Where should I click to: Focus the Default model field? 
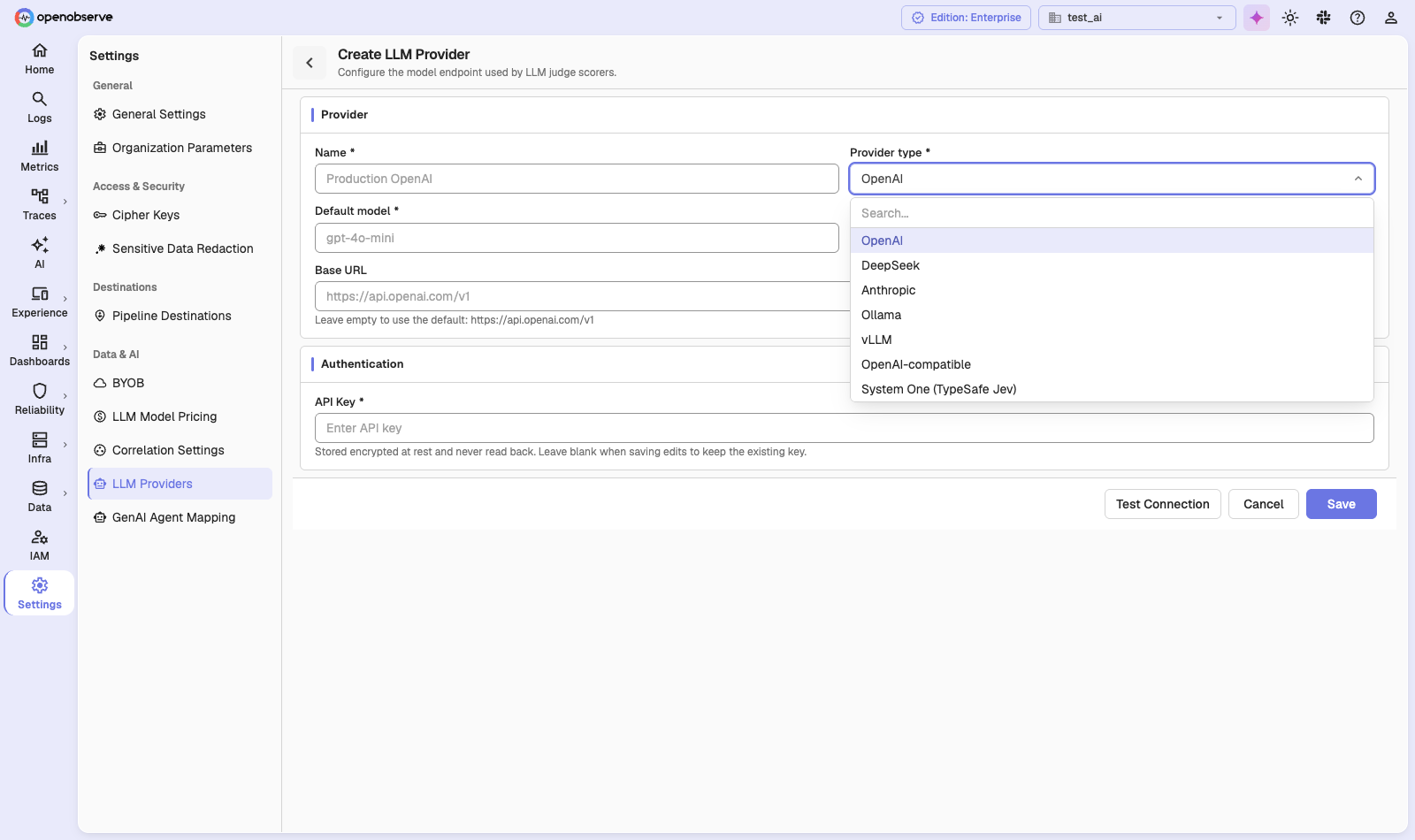[577, 238]
